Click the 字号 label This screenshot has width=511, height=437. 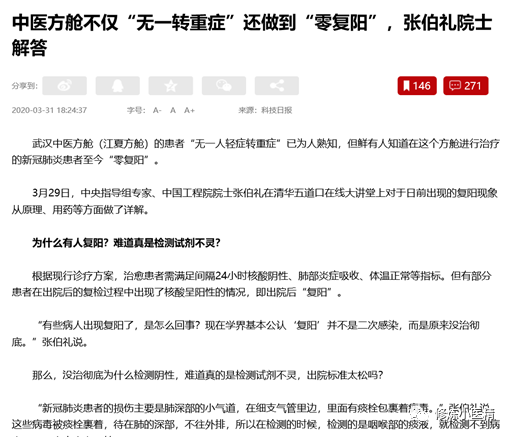click(x=136, y=110)
